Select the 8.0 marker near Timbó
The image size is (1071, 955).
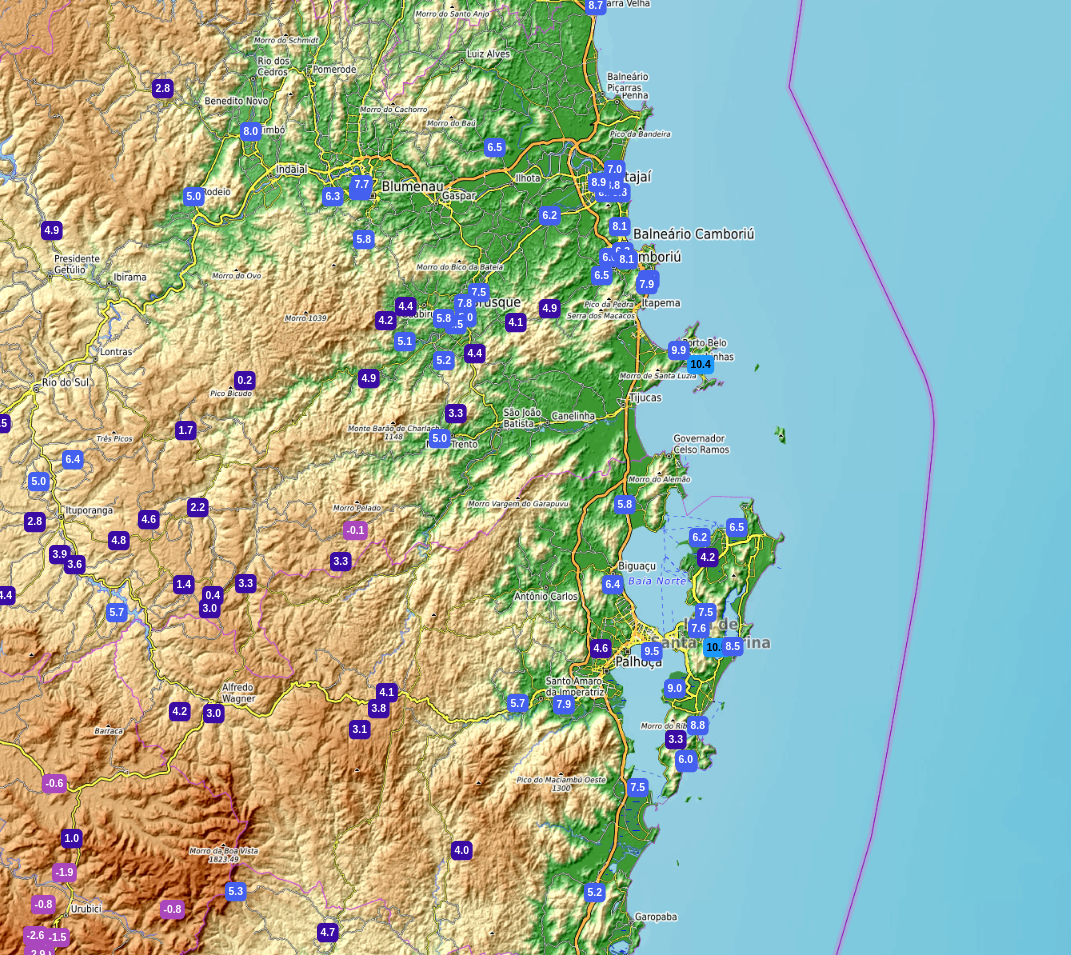251,131
